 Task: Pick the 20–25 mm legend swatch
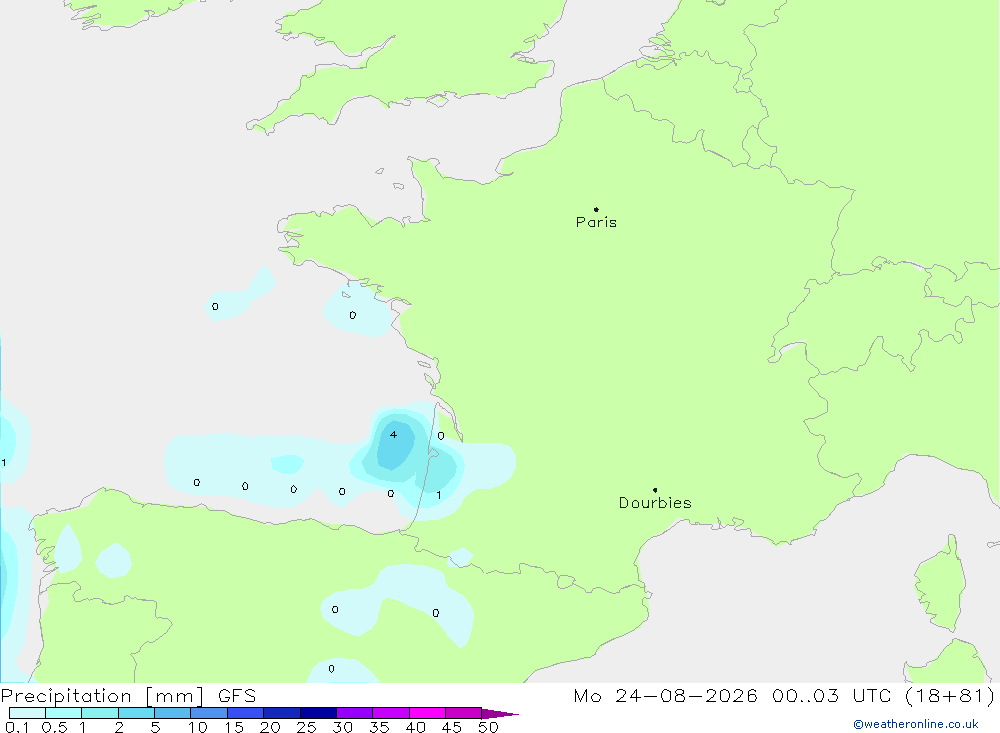tap(282, 713)
